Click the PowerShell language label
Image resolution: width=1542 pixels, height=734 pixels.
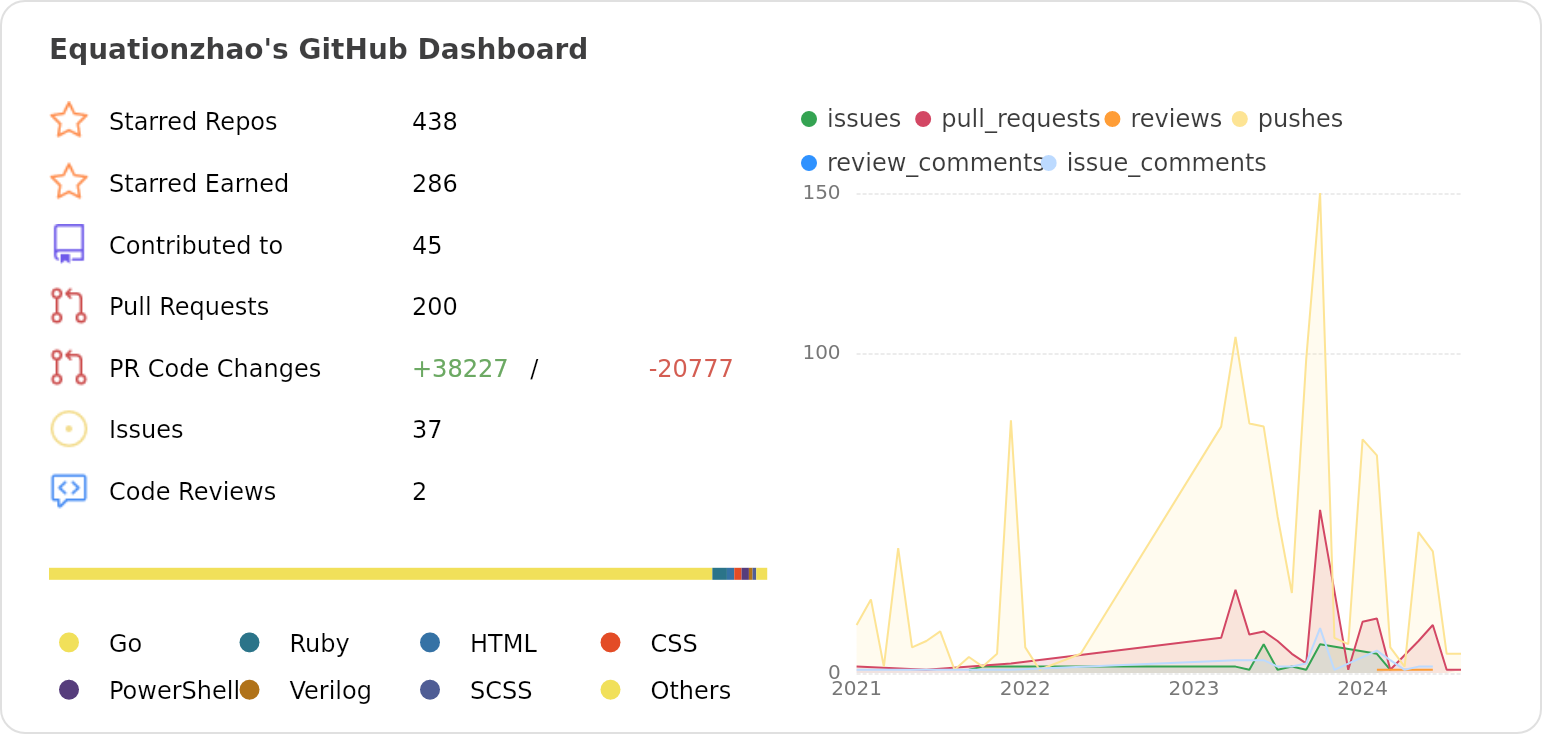(x=174, y=691)
